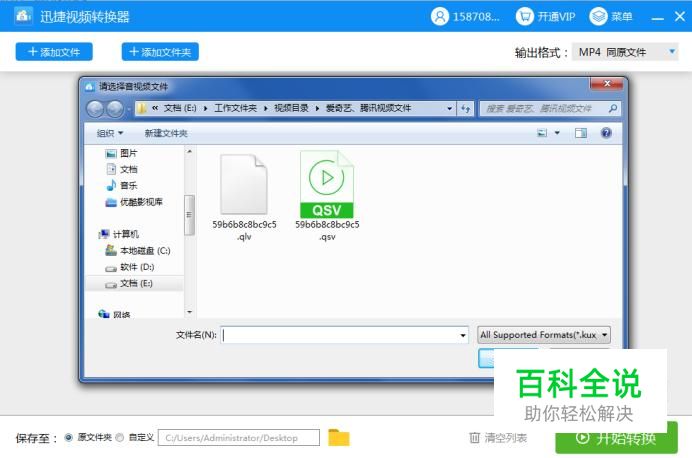Toggle the preview pane icon

pos(581,133)
